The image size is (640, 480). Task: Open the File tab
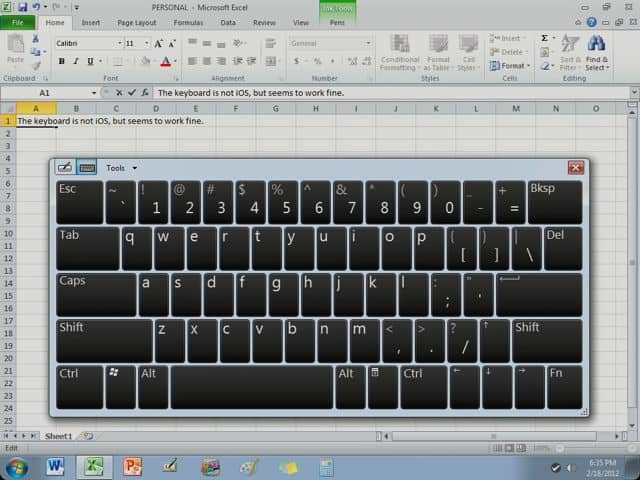coord(18,22)
